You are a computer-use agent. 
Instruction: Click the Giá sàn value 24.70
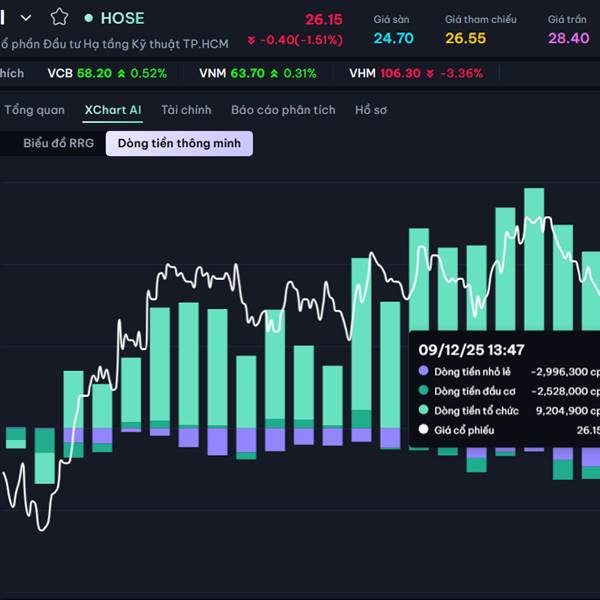[x=393, y=38]
